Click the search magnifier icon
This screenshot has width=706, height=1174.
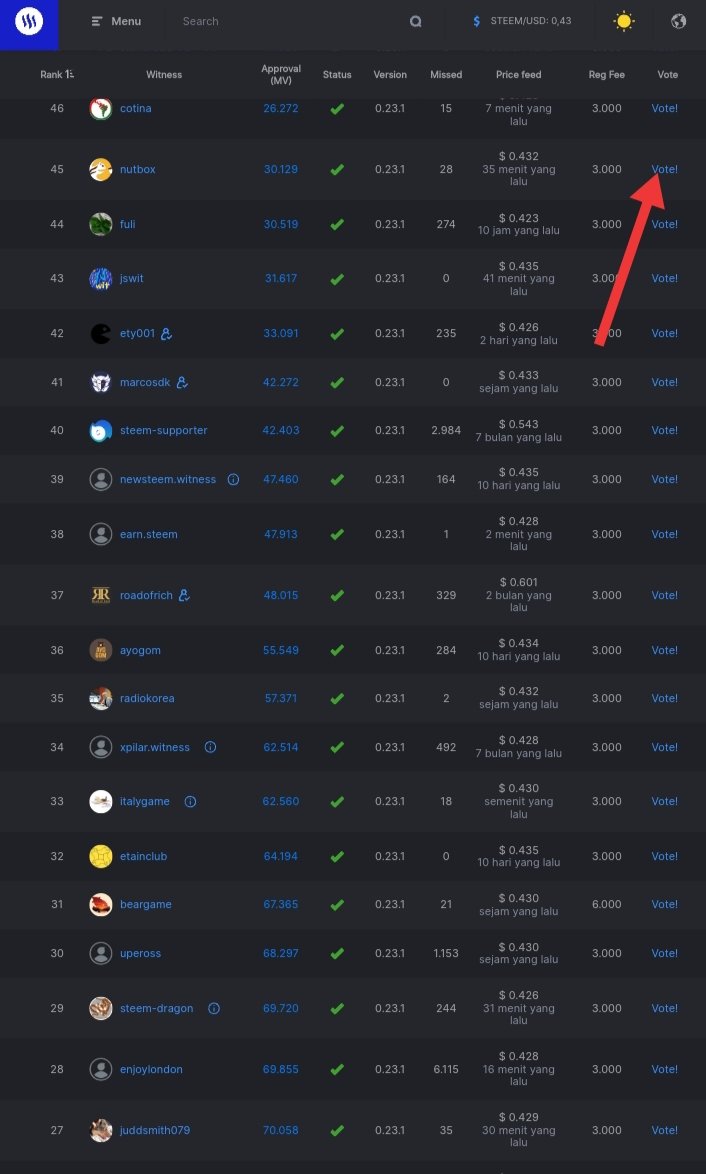(x=416, y=21)
